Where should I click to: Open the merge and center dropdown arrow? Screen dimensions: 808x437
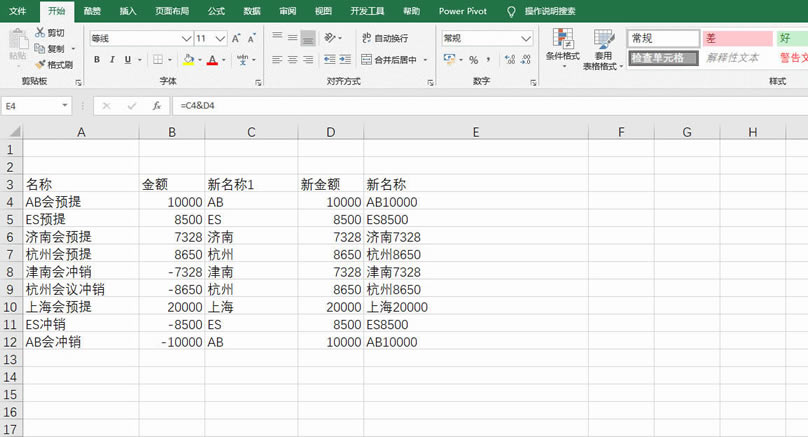[425, 60]
